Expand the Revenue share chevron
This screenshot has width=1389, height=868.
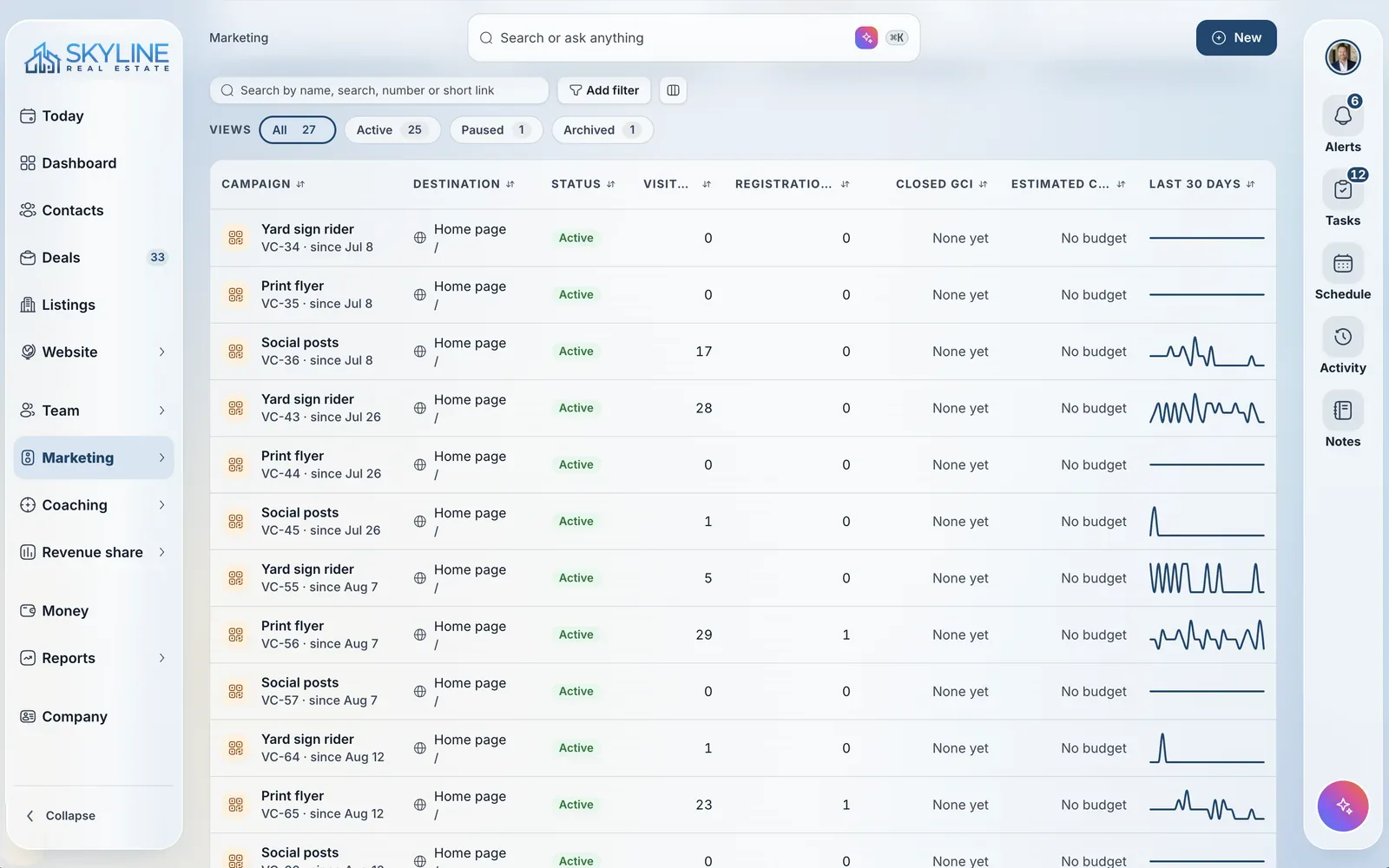click(x=161, y=552)
